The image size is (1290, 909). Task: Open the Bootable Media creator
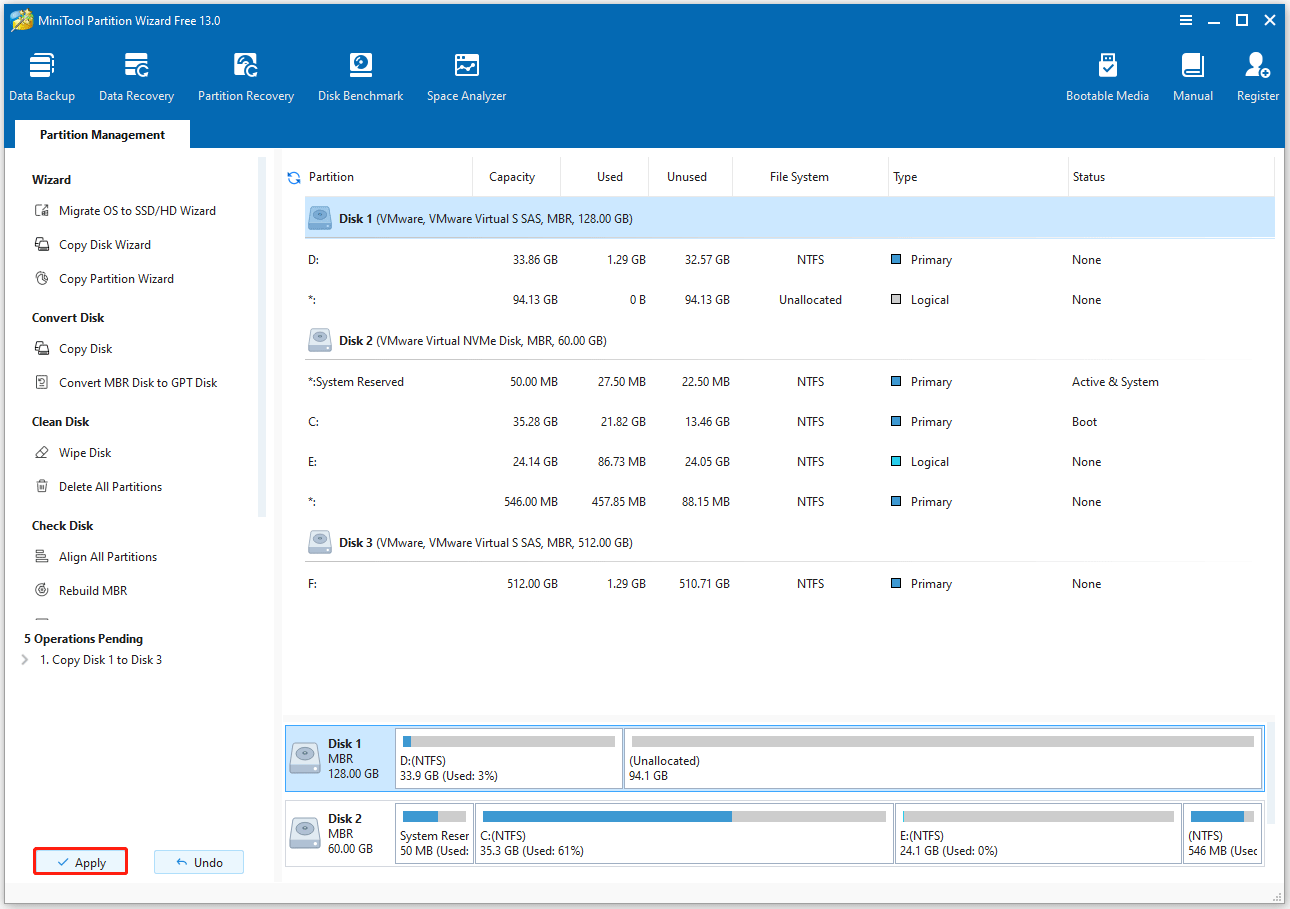tap(1108, 76)
